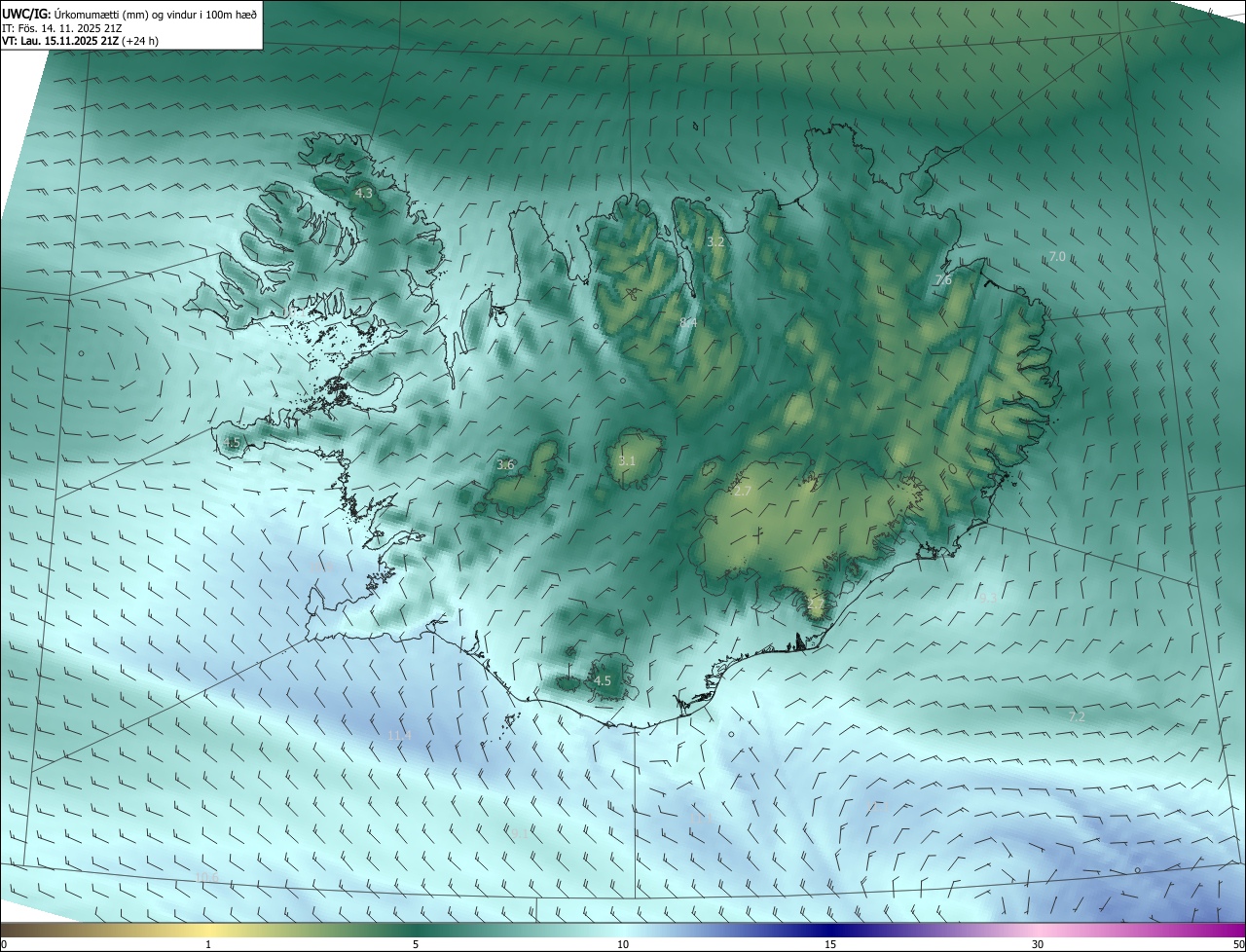Click the 11.4 value over the southwest sea

(x=399, y=735)
